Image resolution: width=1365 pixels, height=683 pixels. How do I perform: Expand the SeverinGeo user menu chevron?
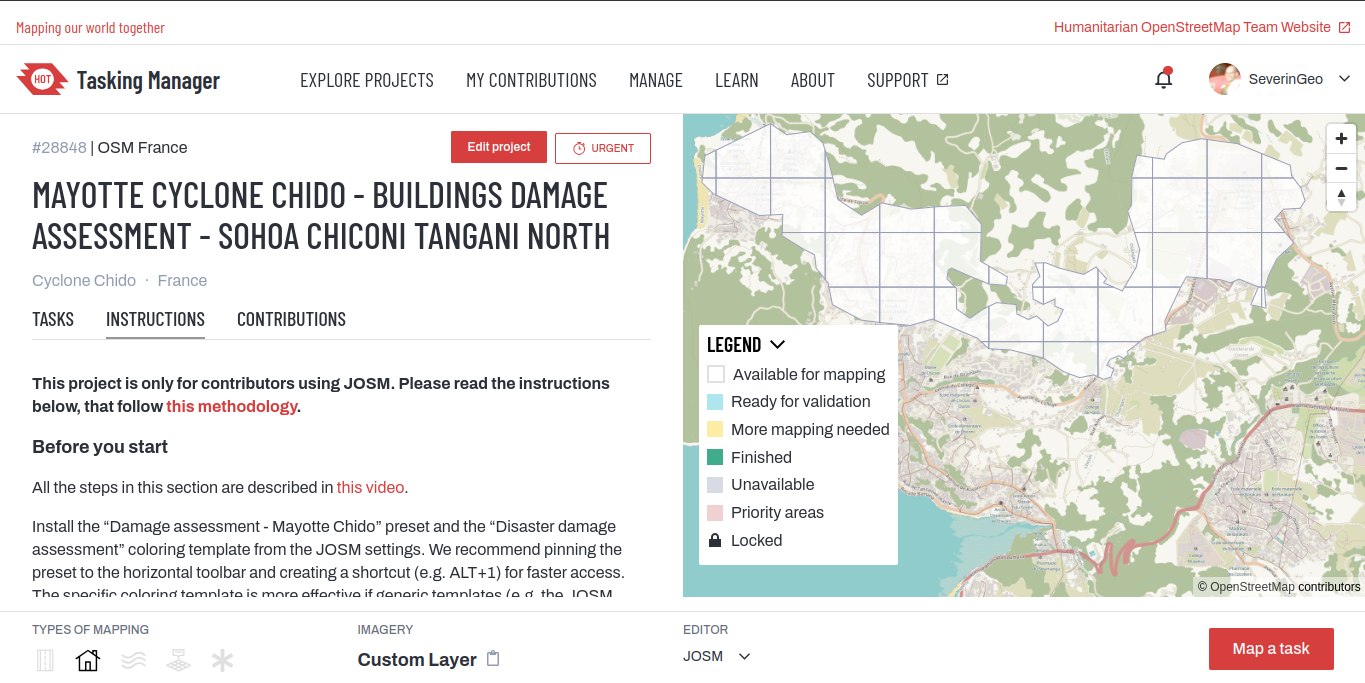(x=1344, y=79)
